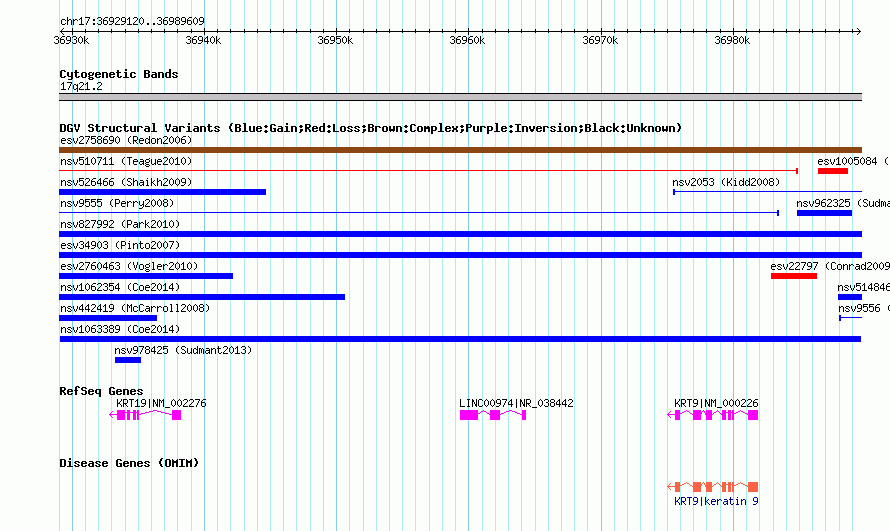The height and width of the screenshot is (531, 890).
Task: Click the chr17:36929120..36989609 coordinate label
Action: pyautogui.click(x=132, y=22)
